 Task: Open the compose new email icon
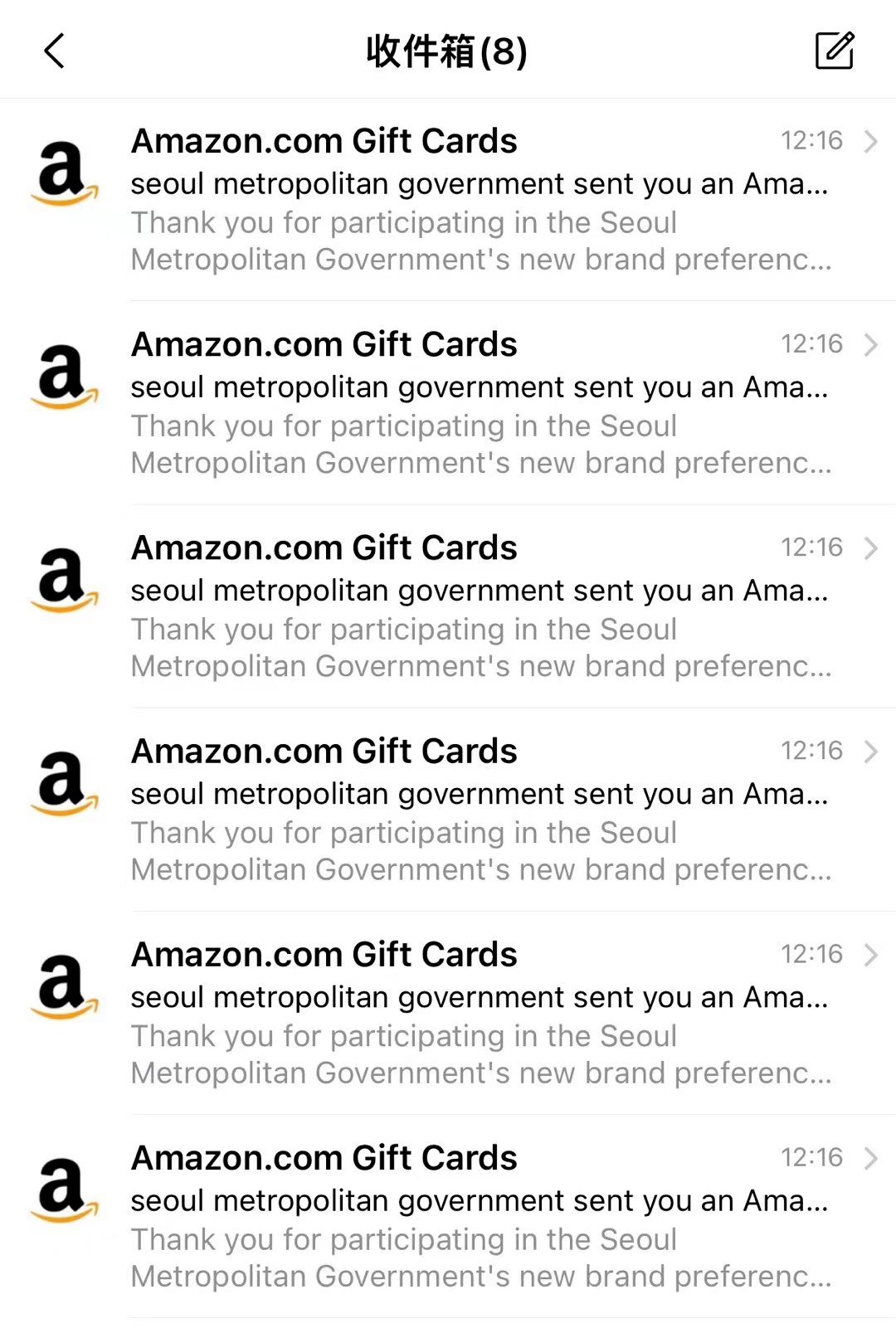tap(834, 51)
